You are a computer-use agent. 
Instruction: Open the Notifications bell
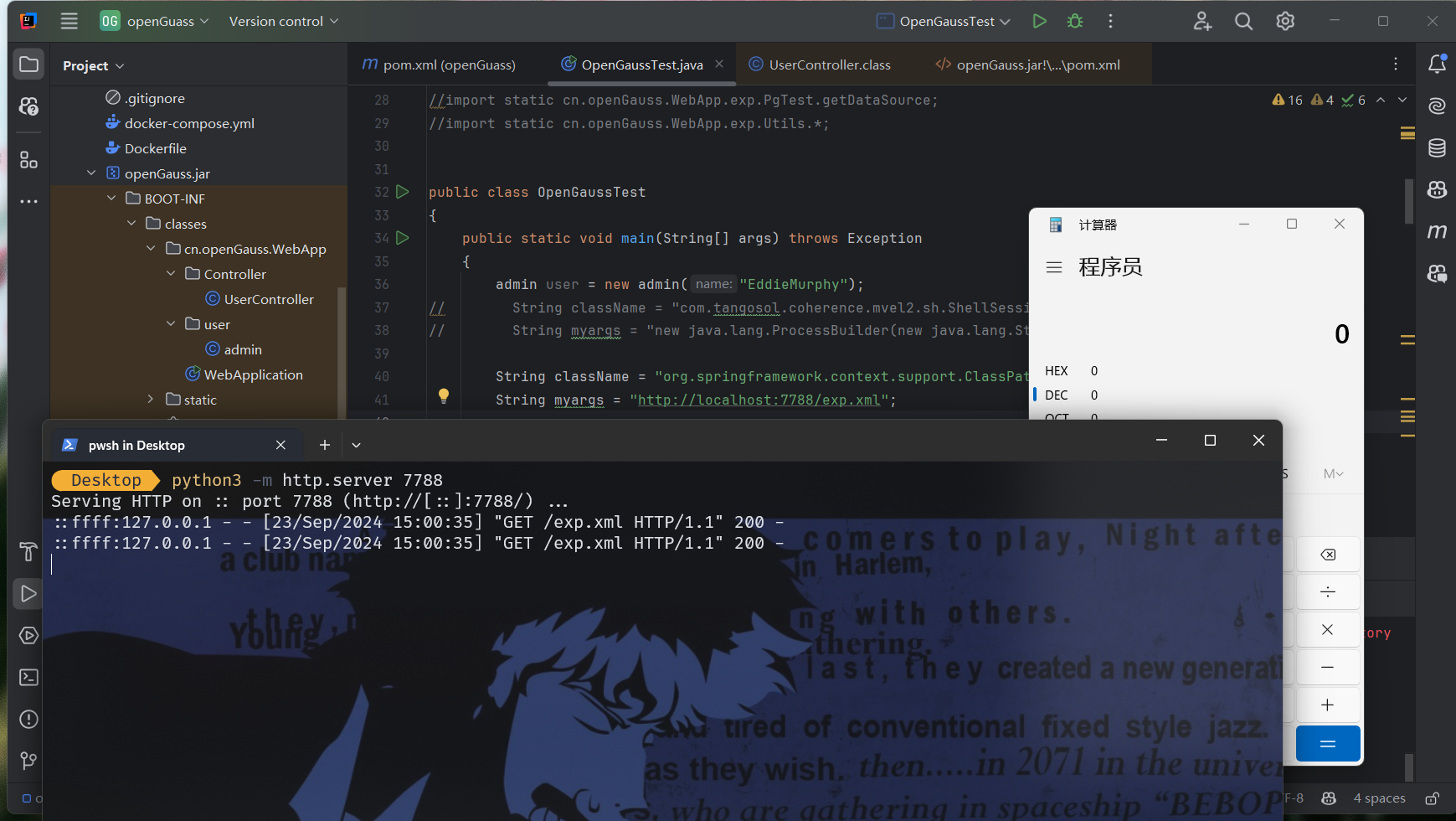coord(1437,64)
